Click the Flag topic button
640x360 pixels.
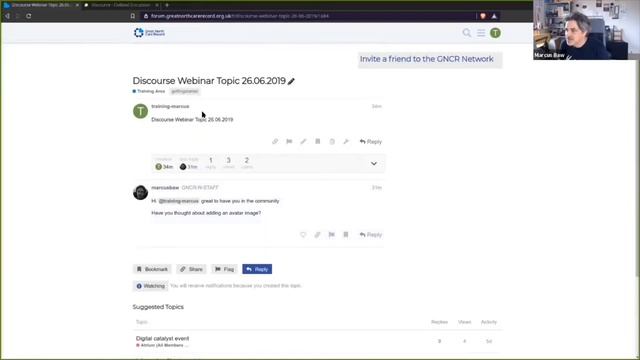[x=224, y=269]
